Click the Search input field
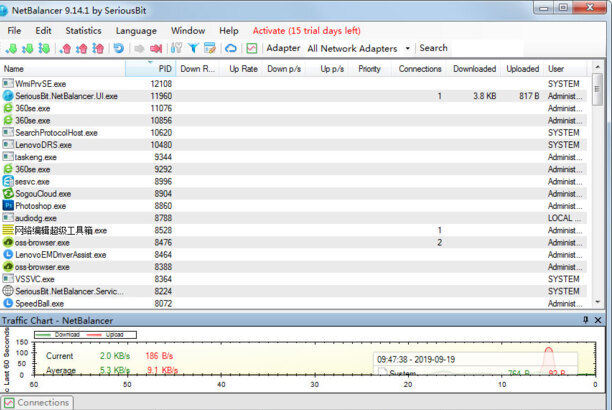The height and width of the screenshot is (410, 612). [x=486, y=48]
